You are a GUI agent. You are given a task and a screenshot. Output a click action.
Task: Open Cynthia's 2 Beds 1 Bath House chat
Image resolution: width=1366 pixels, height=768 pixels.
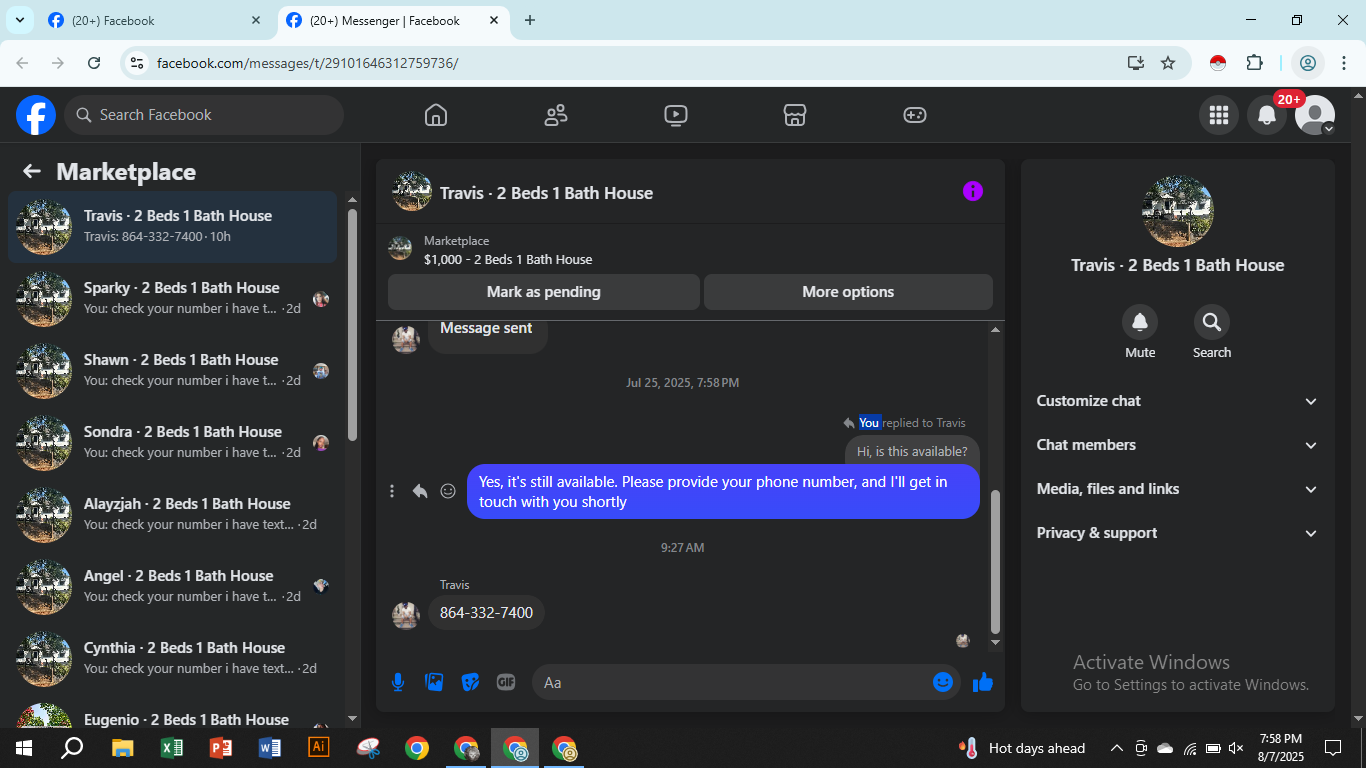(x=173, y=659)
